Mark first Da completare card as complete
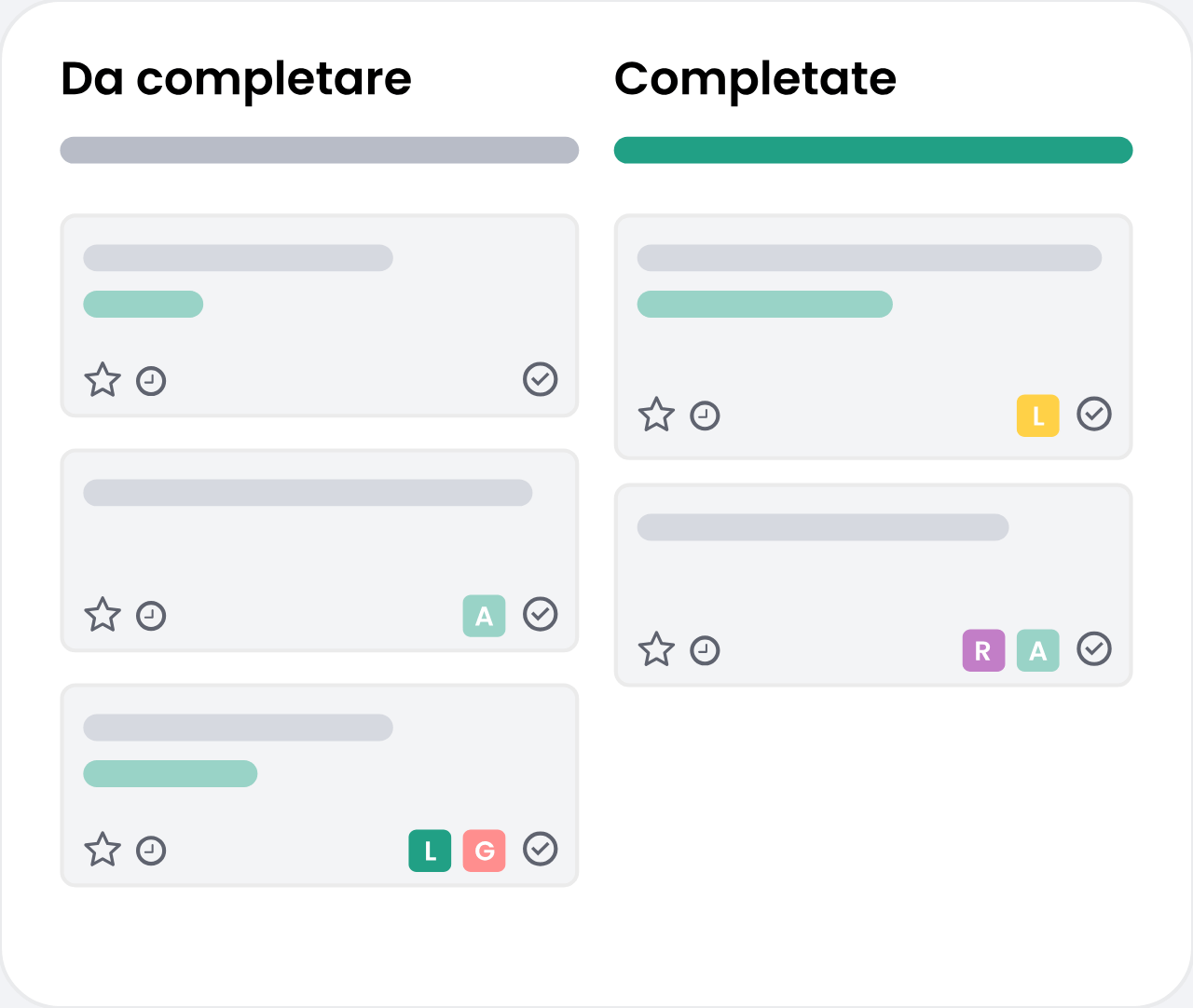1193x1008 pixels. (540, 379)
